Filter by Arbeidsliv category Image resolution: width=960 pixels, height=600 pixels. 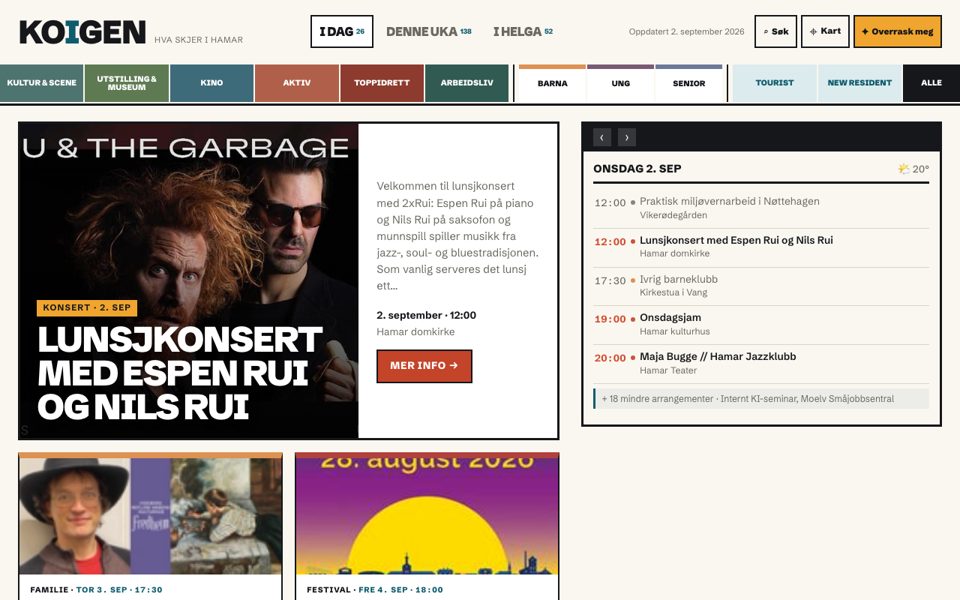(467, 83)
